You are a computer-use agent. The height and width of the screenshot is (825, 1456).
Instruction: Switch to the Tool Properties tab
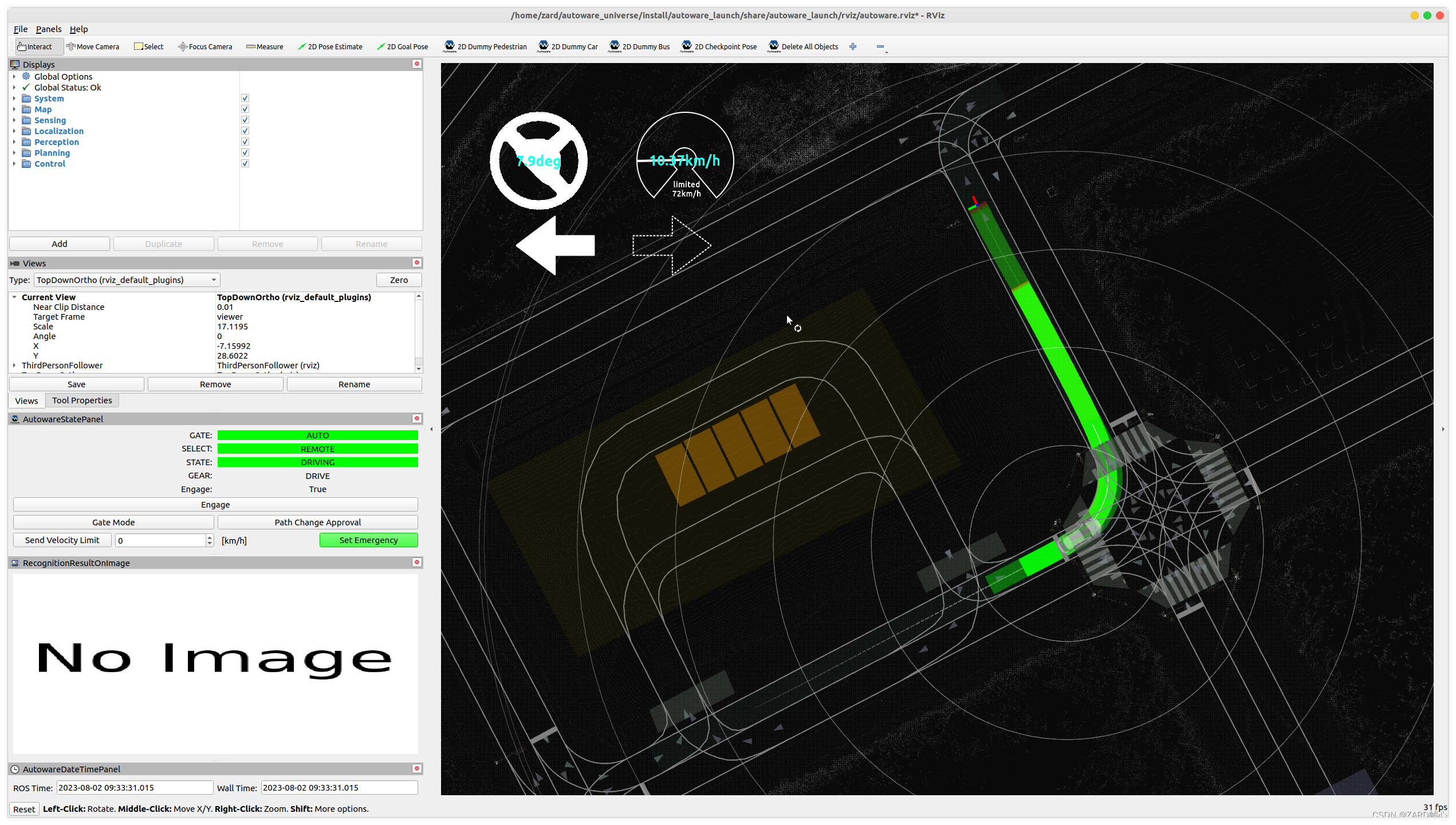(82, 400)
